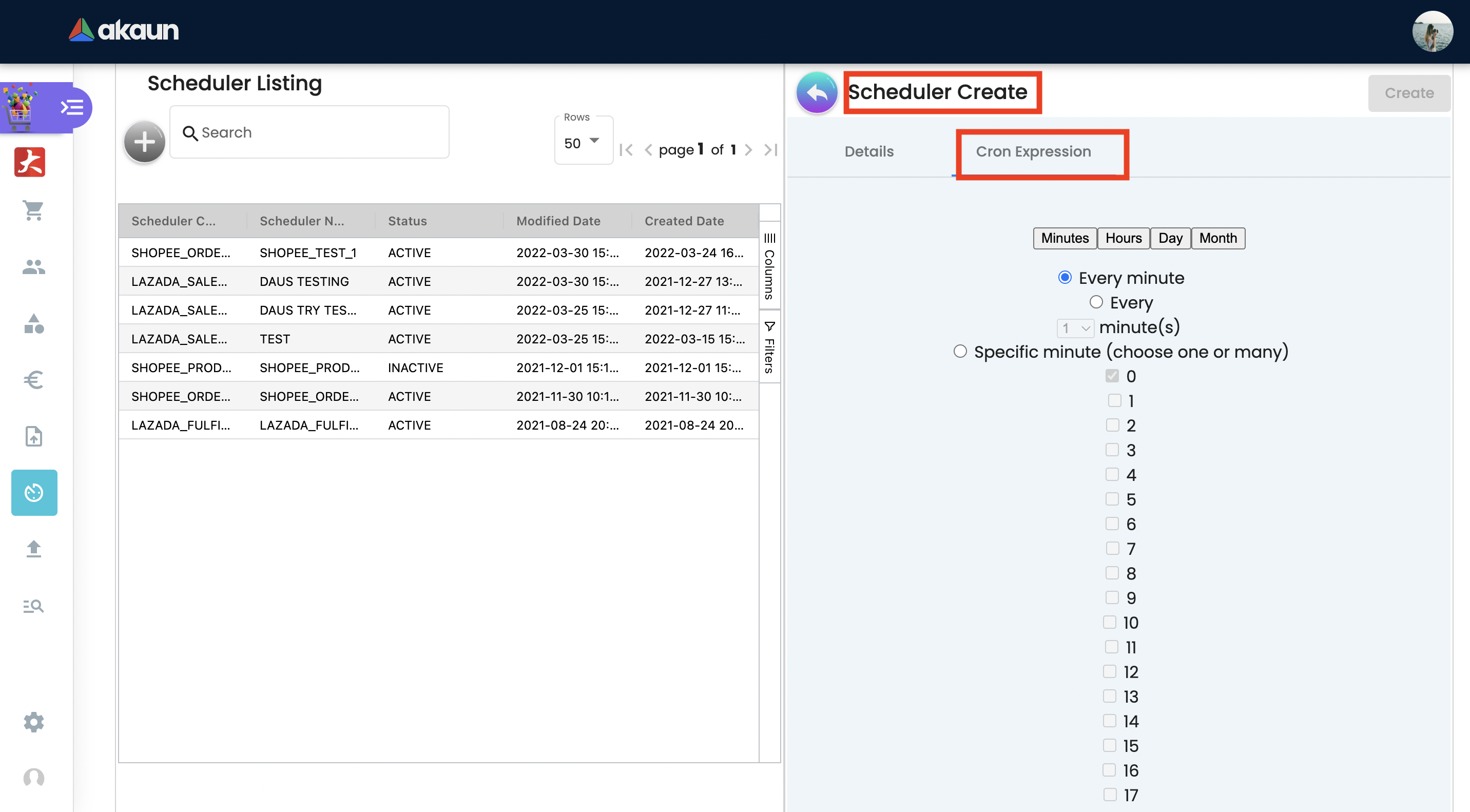The image size is (1470, 812).
Task: Click the Create button
Action: point(1408,93)
